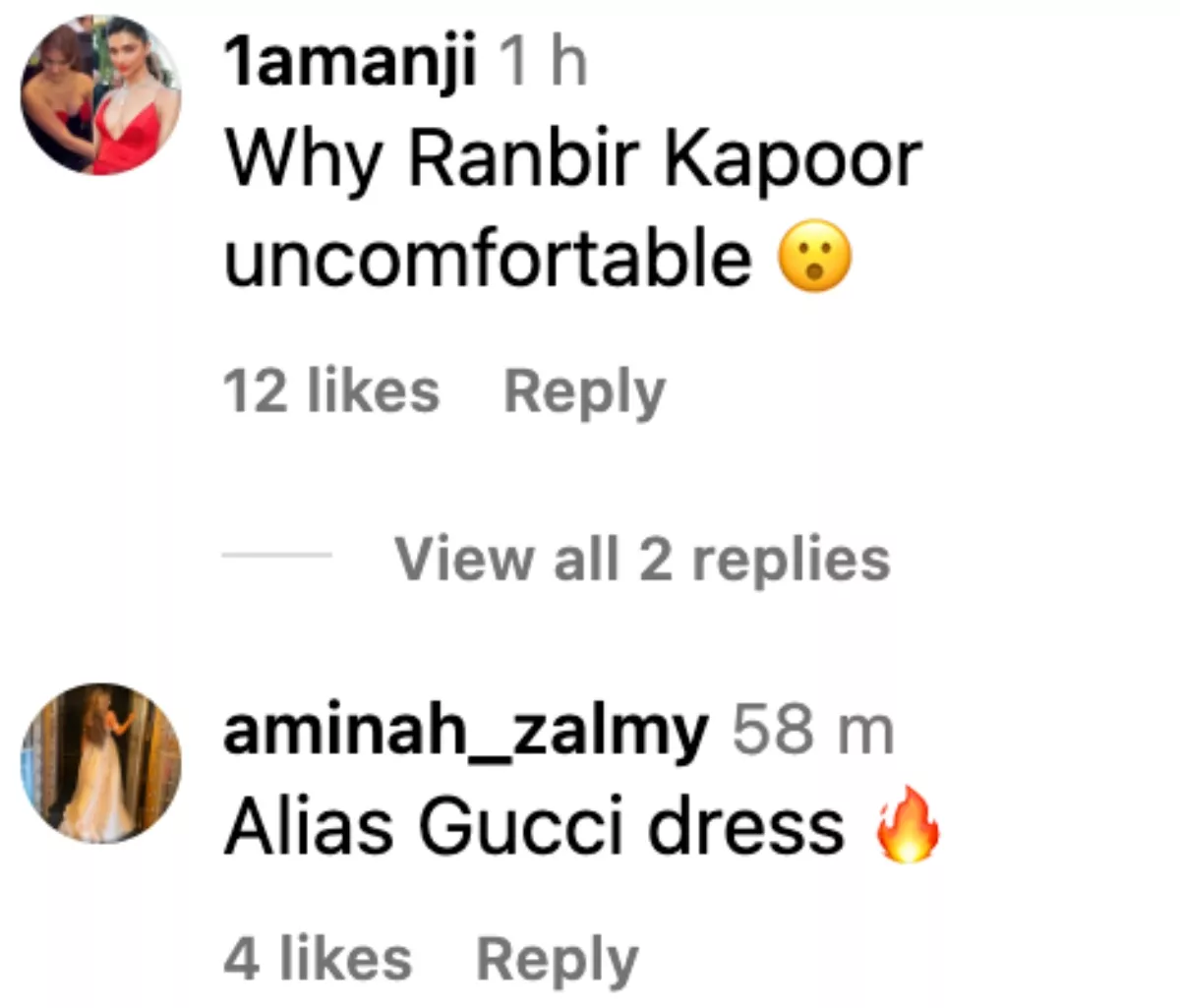Click the word Gucci in the comment
Viewport: 1180px width, 1008px height.
click(525, 826)
